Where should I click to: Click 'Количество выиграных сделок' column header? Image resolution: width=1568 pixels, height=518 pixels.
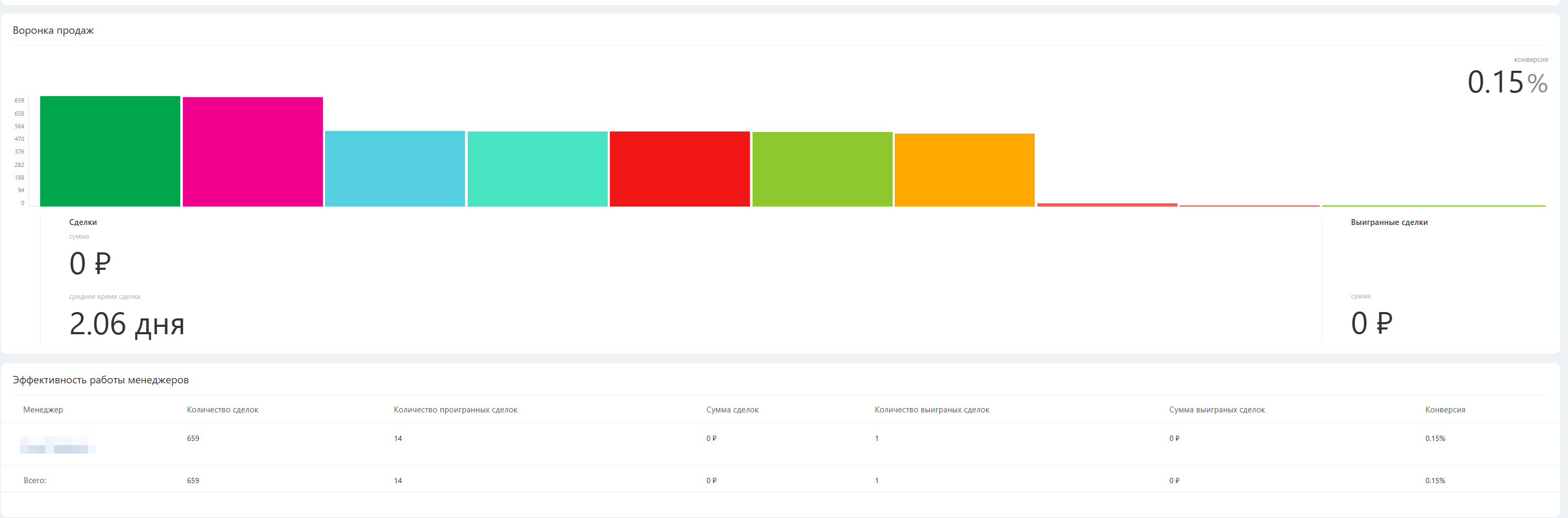(x=932, y=410)
